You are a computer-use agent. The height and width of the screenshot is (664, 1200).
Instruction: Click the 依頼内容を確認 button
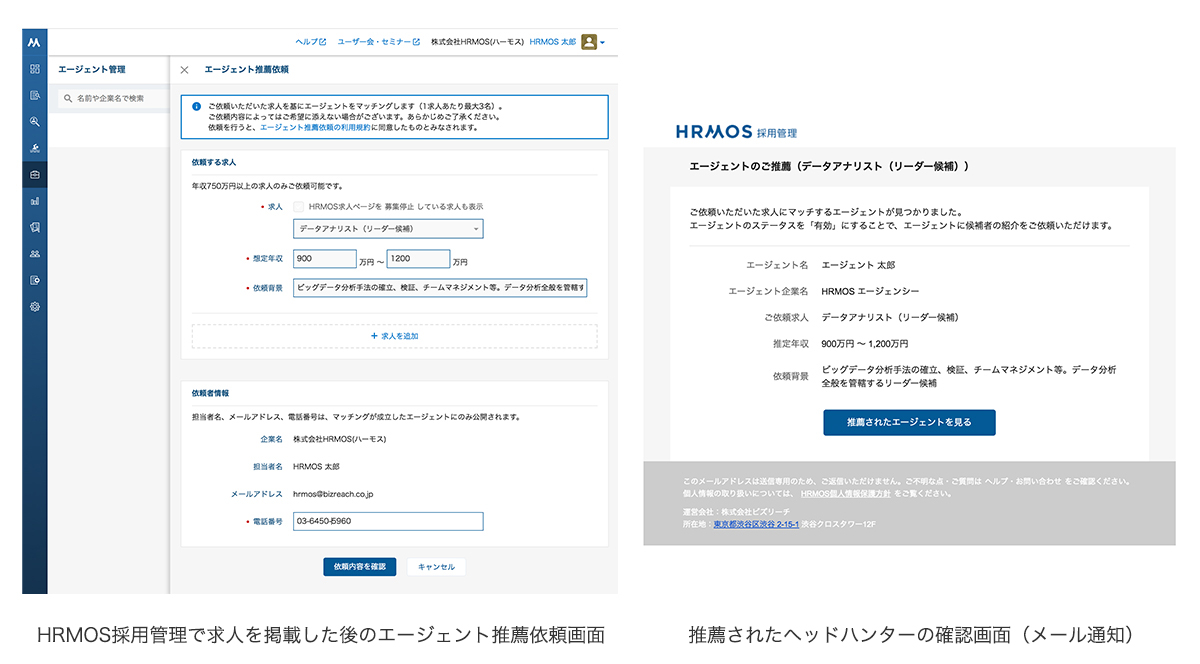pyautogui.click(x=359, y=567)
